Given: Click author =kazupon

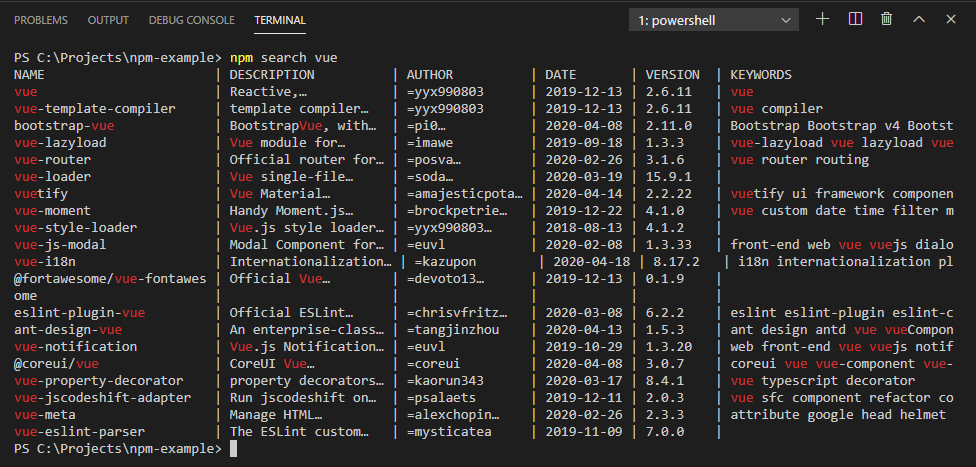Looking at the screenshot, I should pos(446,262).
